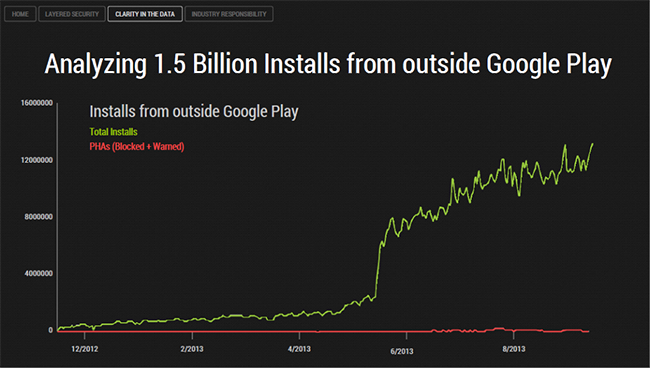The image size is (650, 368).
Task: Click the 4/2013 x-axis label
Action: click(x=299, y=349)
